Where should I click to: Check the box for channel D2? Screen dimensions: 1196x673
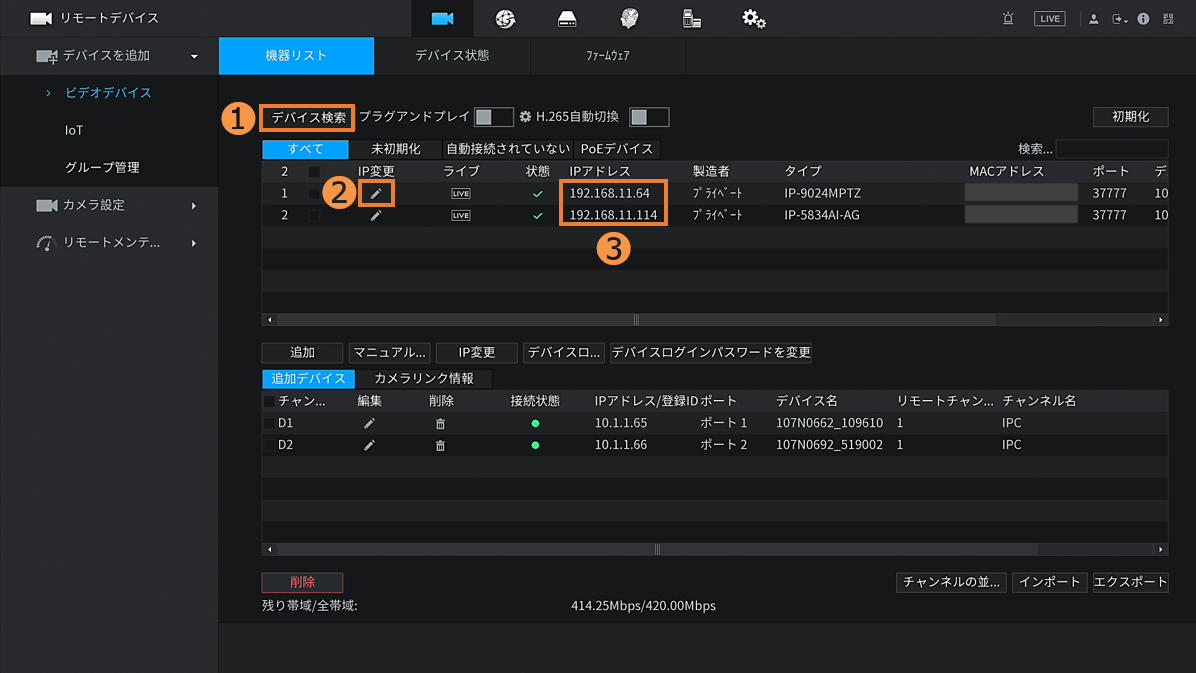269,445
